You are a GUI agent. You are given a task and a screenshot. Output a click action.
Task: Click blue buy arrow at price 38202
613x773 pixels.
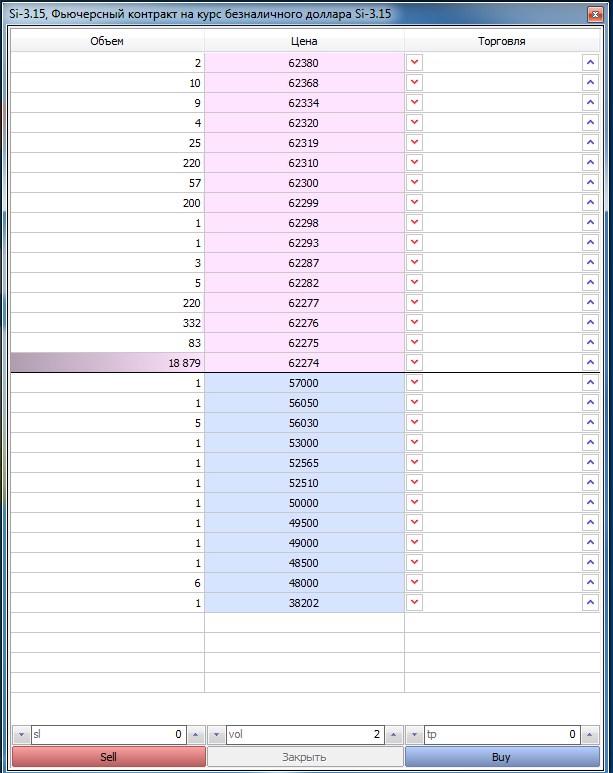(590, 602)
